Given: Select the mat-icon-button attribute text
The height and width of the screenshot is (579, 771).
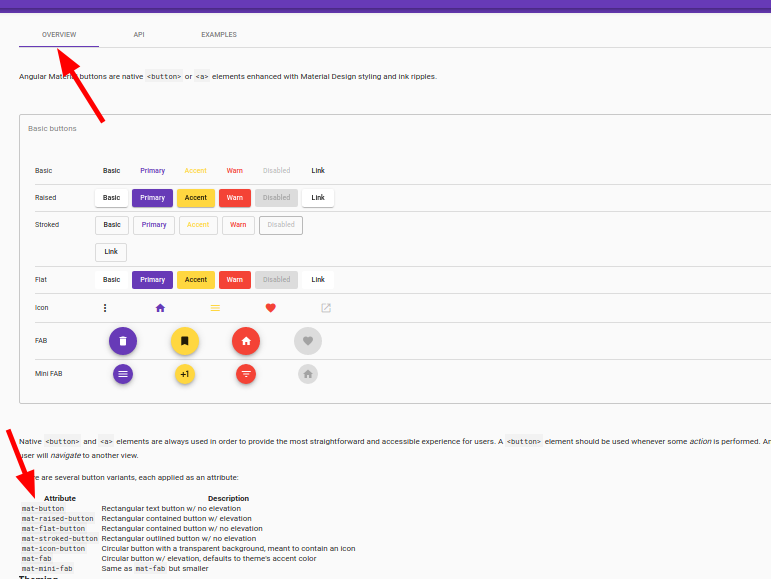Looking at the screenshot, I should pos(53,549).
